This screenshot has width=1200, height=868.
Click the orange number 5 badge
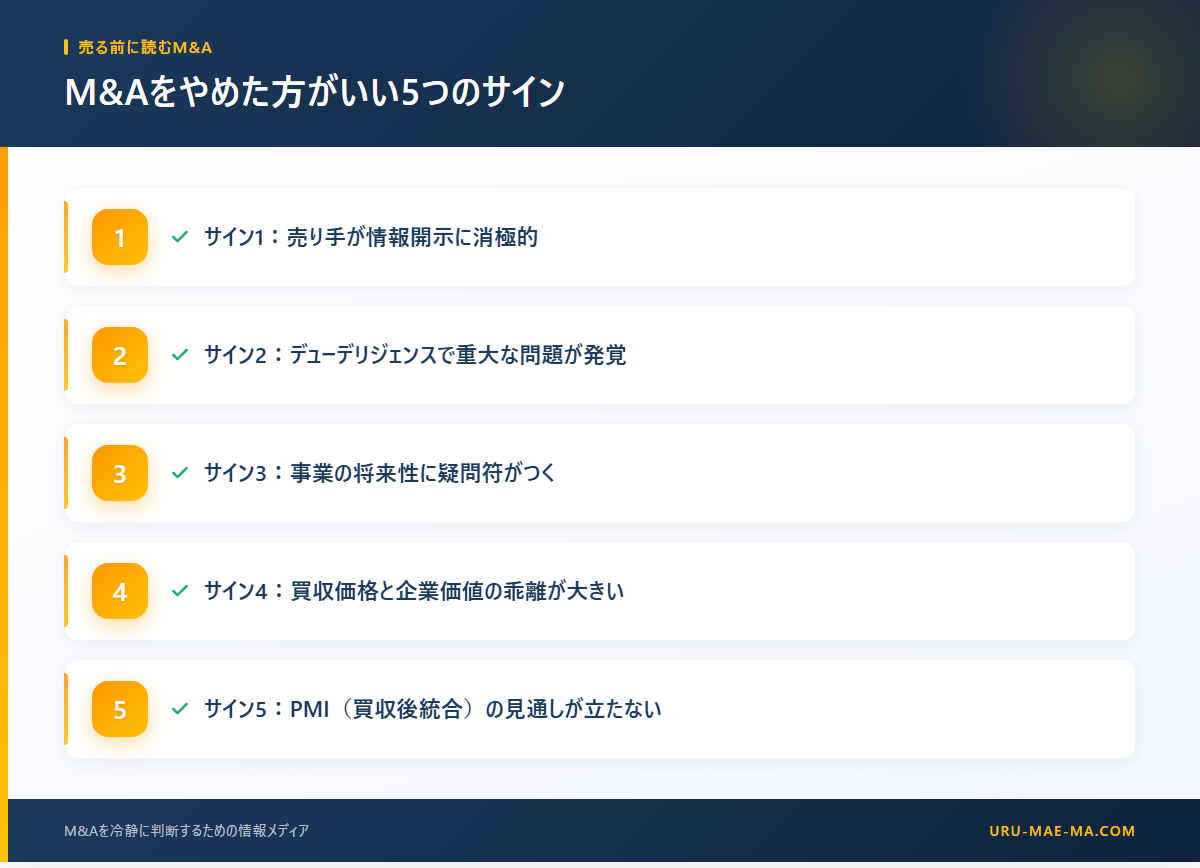(x=120, y=709)
